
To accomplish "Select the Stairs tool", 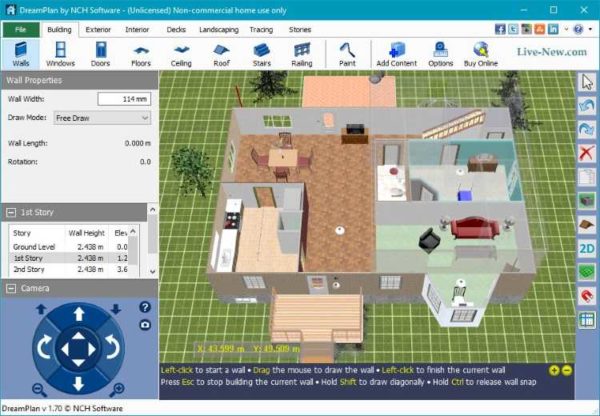I will [x=261, y=54].
